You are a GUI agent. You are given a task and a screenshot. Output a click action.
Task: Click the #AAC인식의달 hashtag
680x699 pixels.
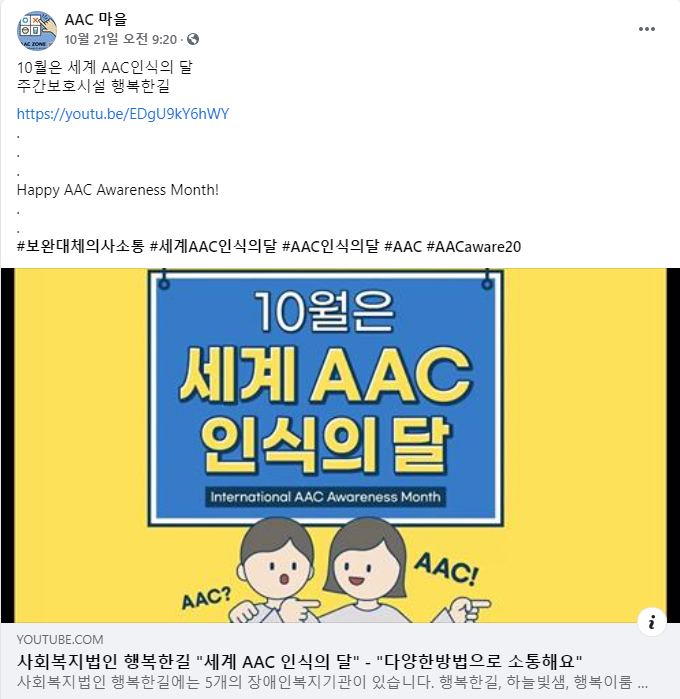(x=330, y=247)
